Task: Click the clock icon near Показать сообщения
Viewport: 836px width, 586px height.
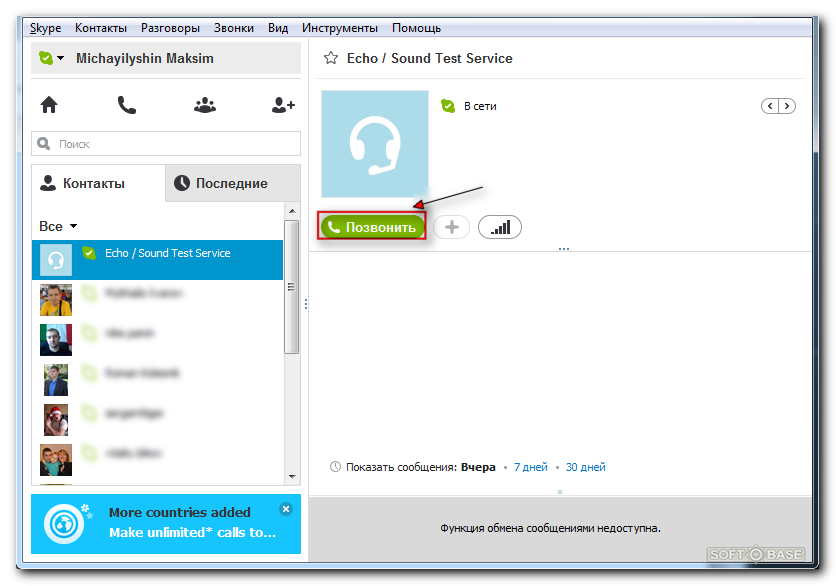Action: (x=335, y=467)
